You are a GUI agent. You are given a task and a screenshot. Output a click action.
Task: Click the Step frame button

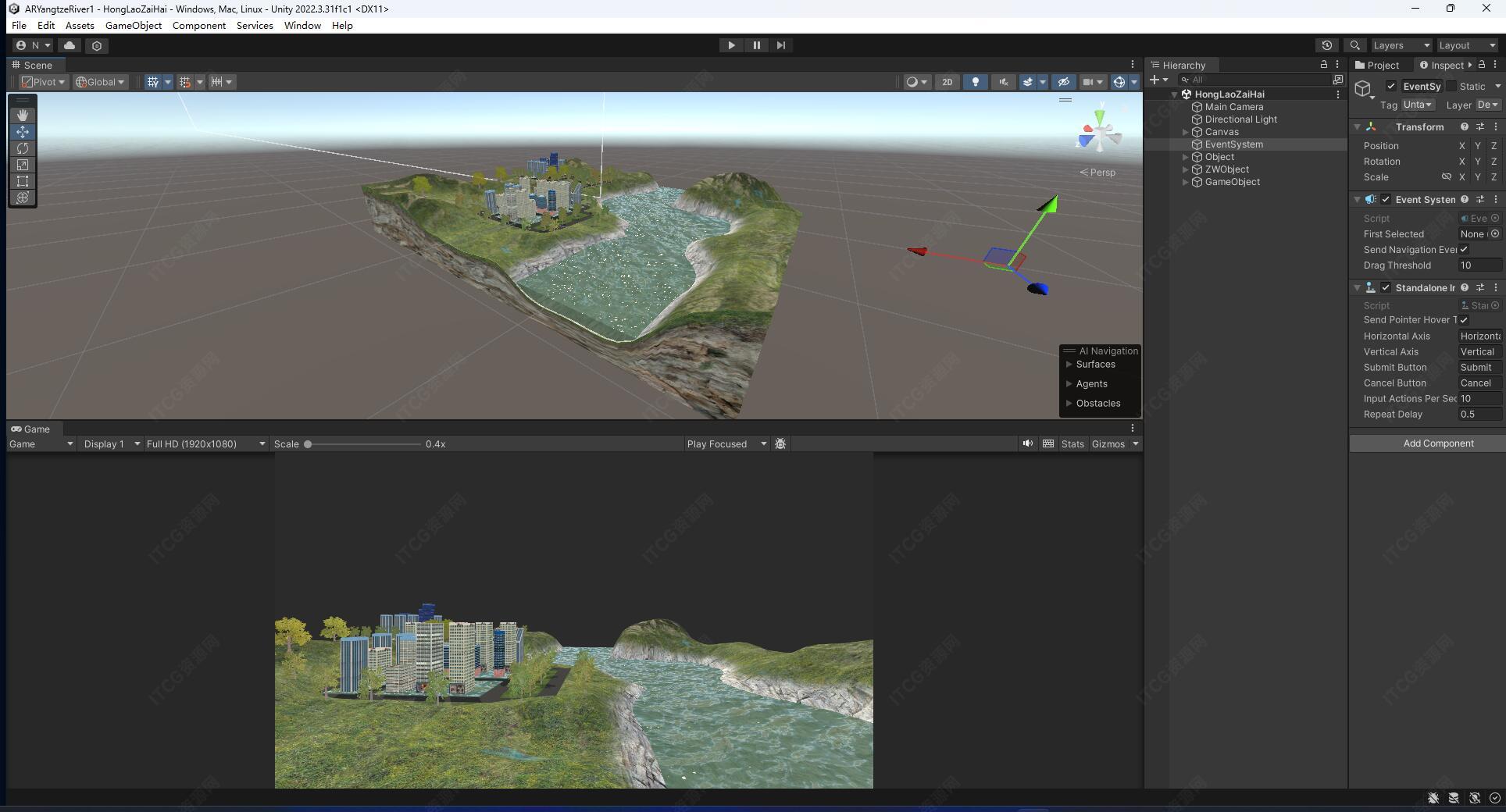780,45
